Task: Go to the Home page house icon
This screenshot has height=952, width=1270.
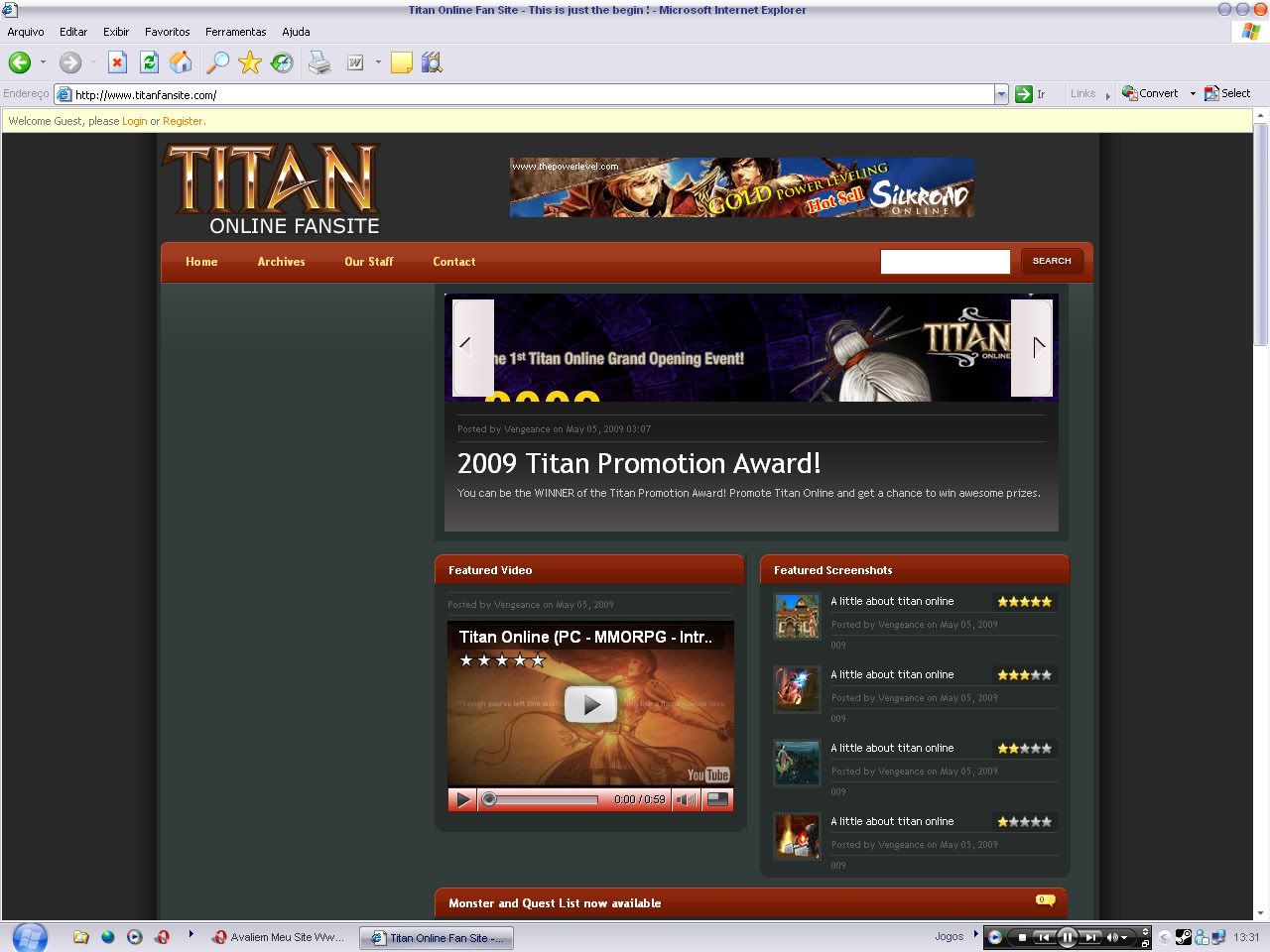Action: tap(181, 62)
